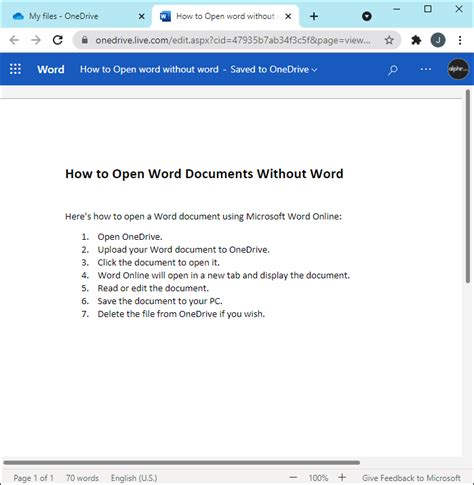Open a new browser tab
Image resolution: width=474 pixels, height=485 pixels.
[x=314, y=16]
